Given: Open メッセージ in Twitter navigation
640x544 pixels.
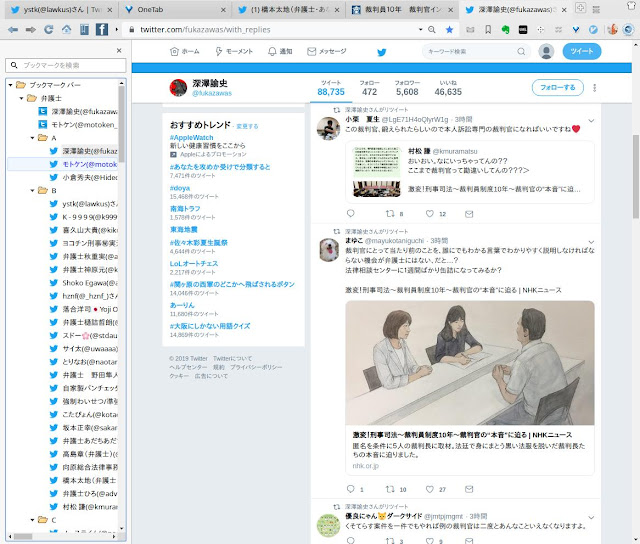Looking at the screenshot, I should click(x=327, y=51).
